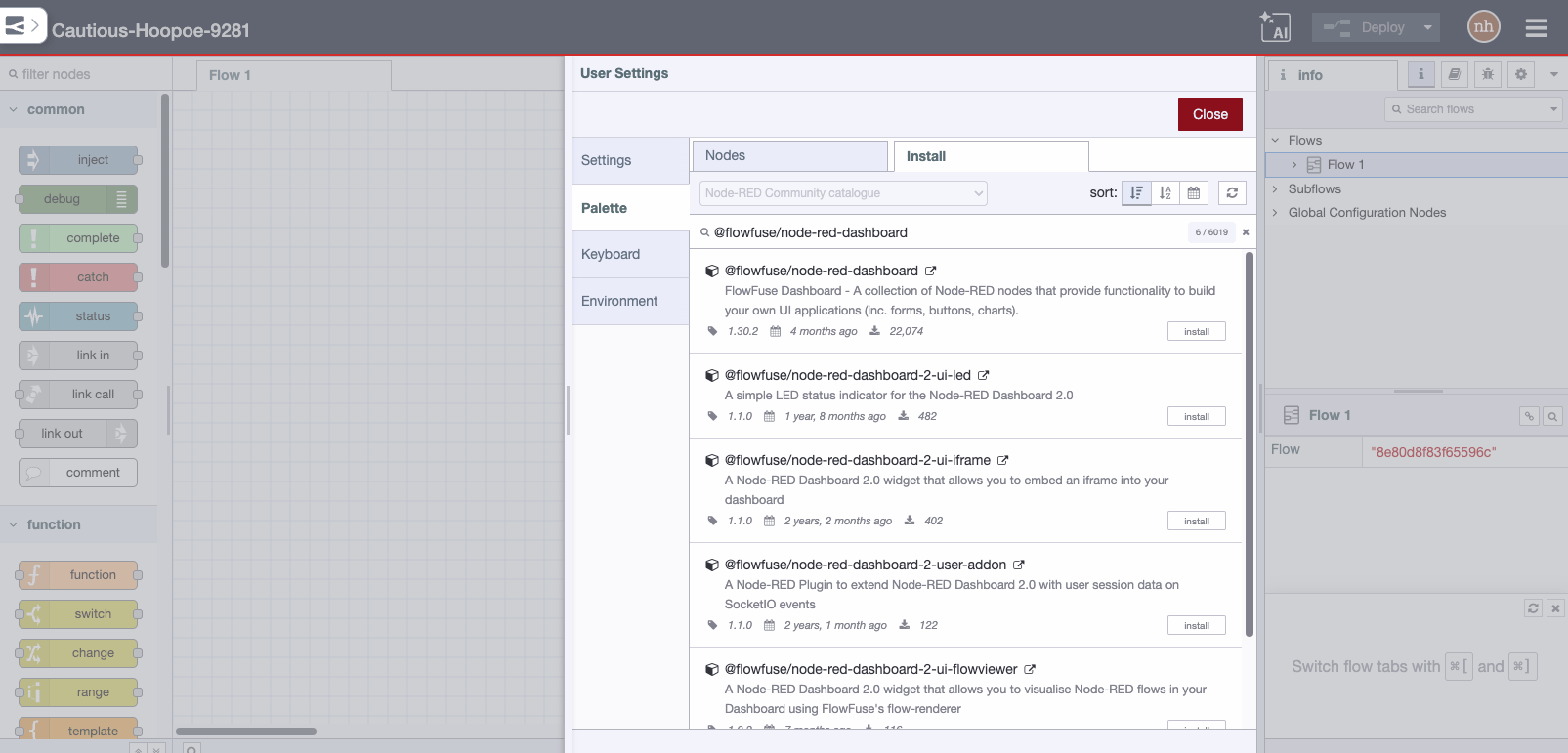The height and width of the screenshot is (753, 1568).
Task: Close the tips box
Action: click(1555, 607)
